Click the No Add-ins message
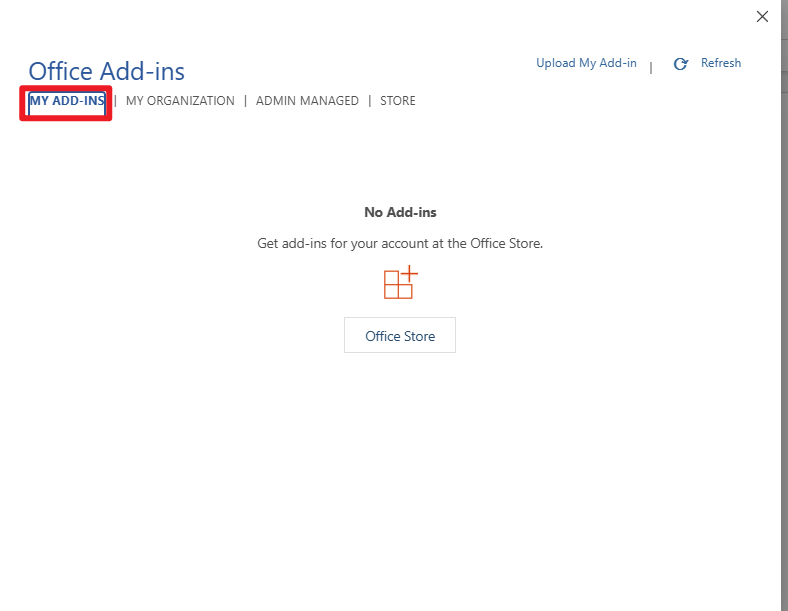 (400, 213)
